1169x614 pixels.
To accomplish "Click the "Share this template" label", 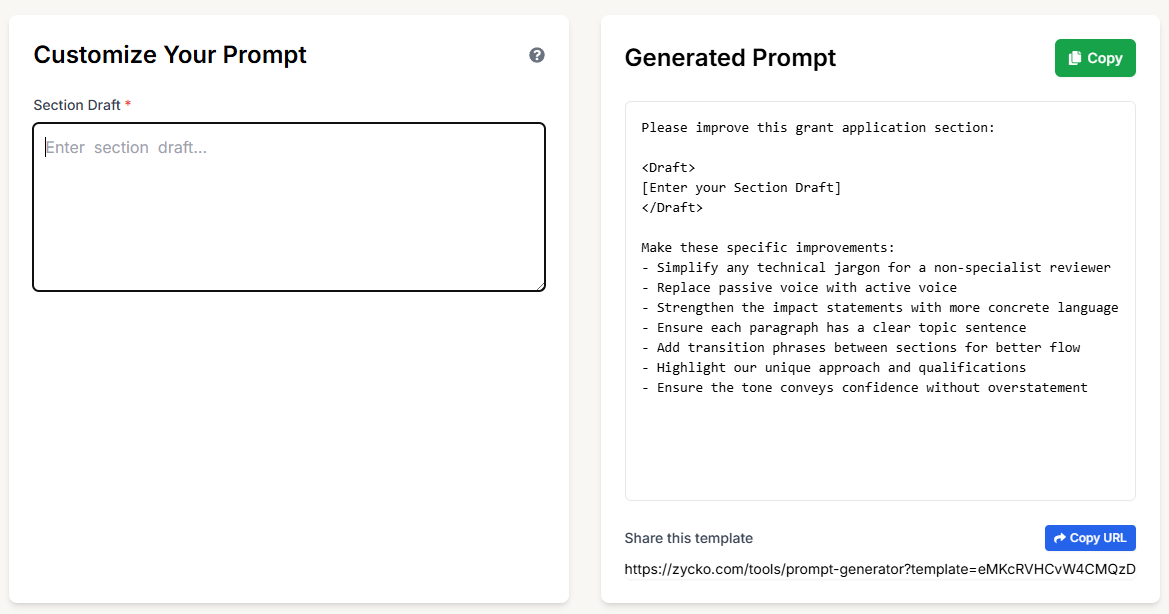I will coord(688,538).
